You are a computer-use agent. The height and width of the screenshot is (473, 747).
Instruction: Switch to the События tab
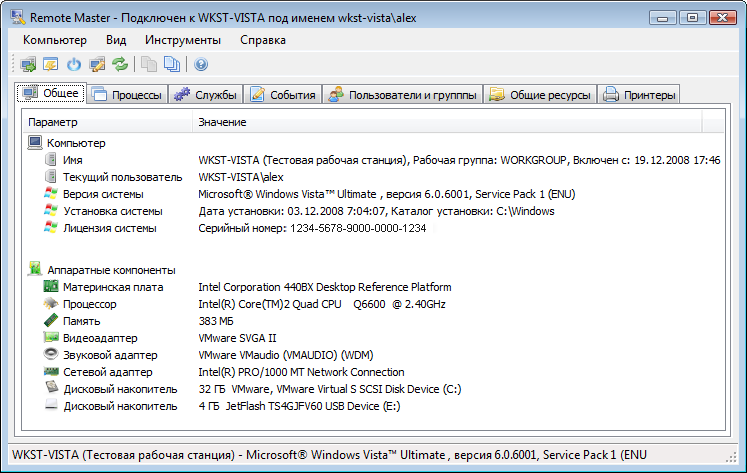click(283, 94)
